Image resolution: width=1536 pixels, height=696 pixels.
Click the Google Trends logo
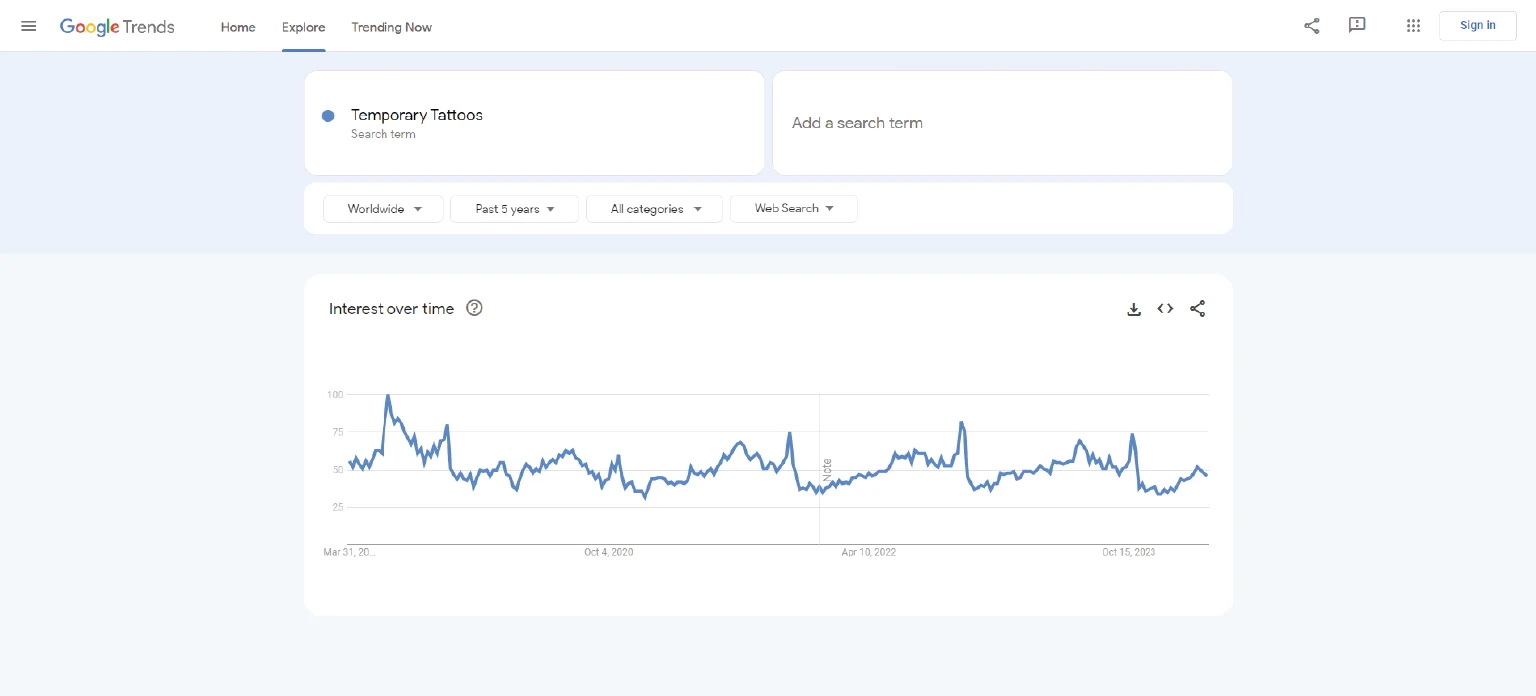[x=117, y=27]
